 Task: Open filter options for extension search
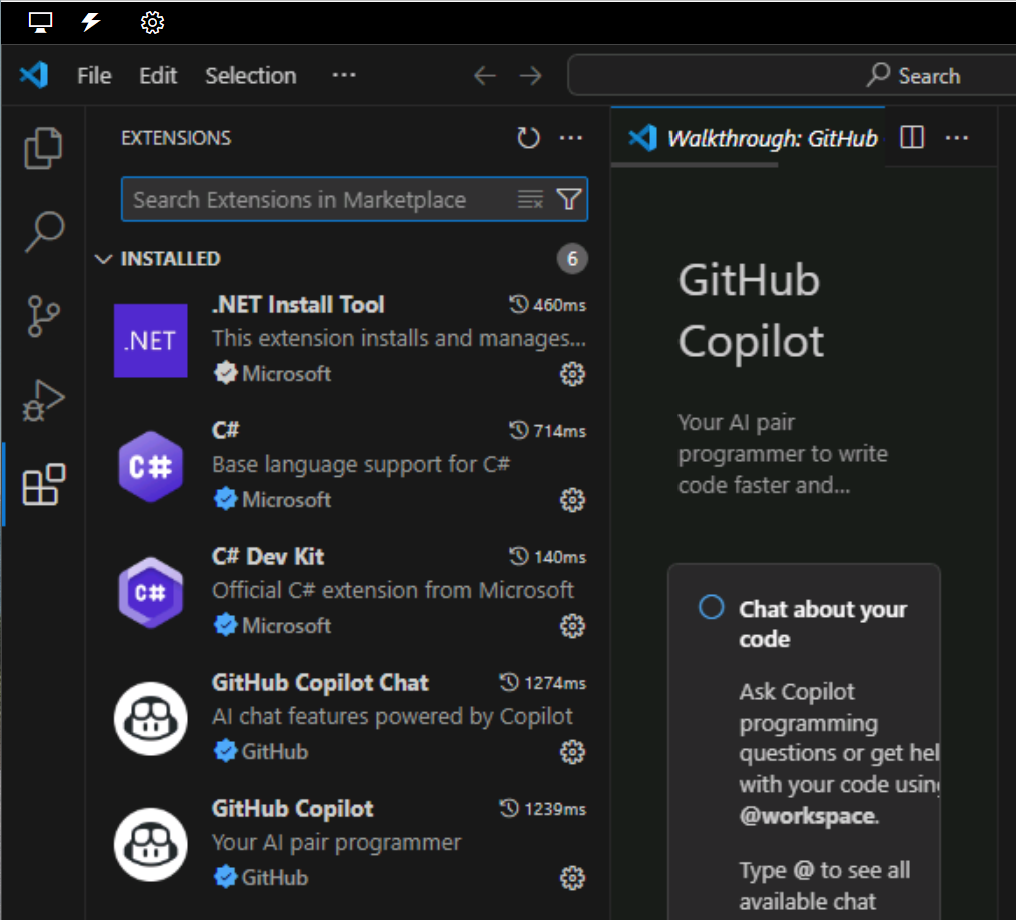[x=568, y=199]
